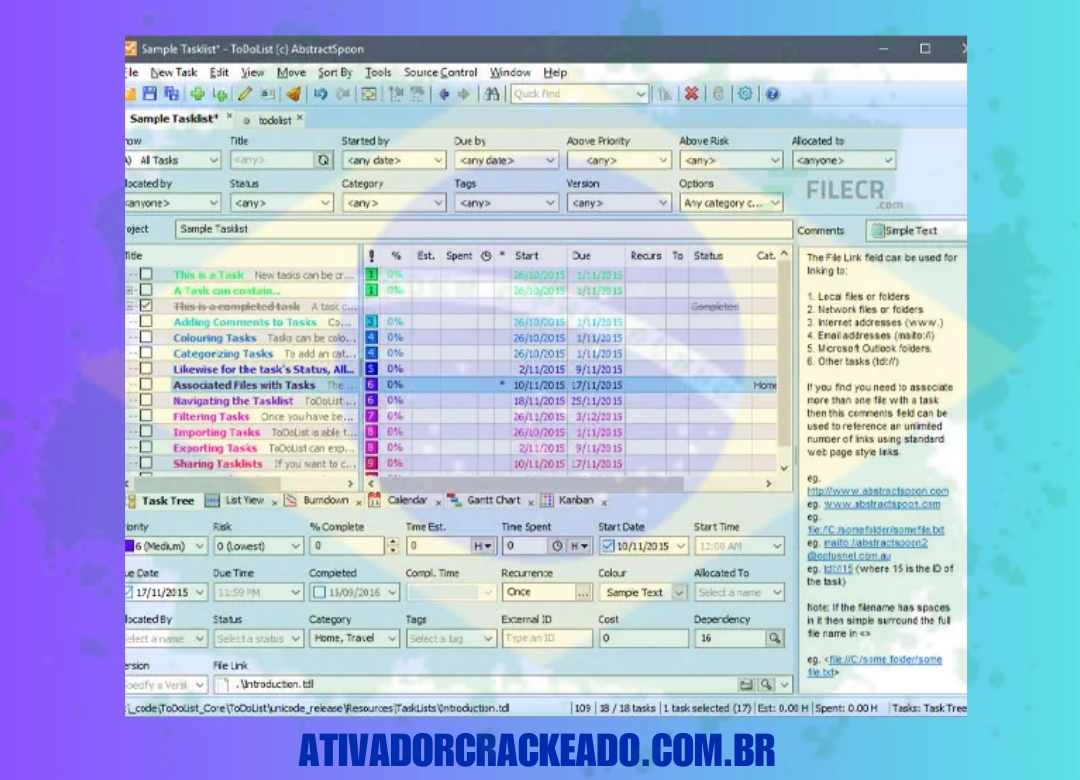
Task: Open the 'Due by' filter dropdown
Action: pyautogui.click(x=506, y=160)
